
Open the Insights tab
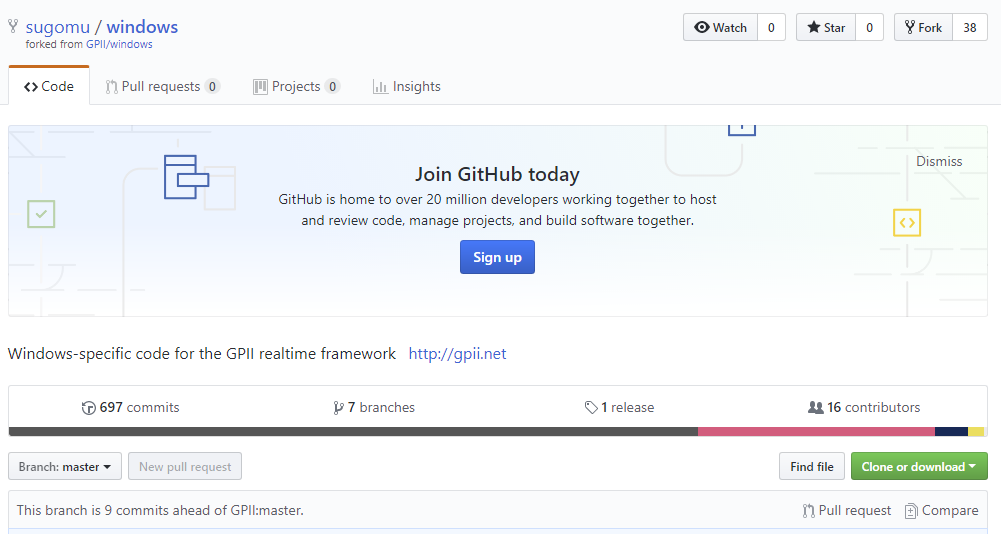tap(407, 86)
